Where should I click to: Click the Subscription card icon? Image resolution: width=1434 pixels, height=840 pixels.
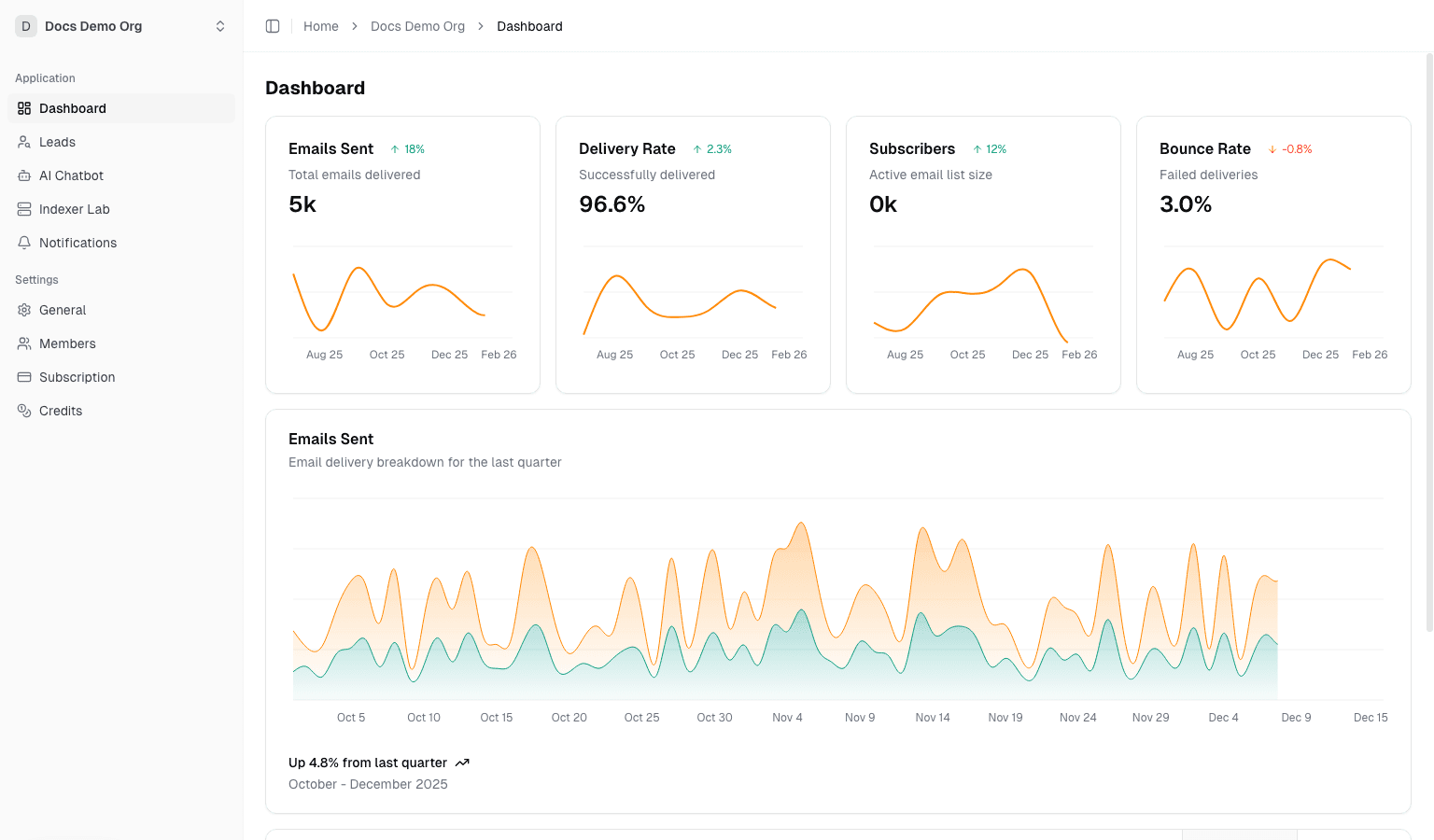[x=24, y=377]
